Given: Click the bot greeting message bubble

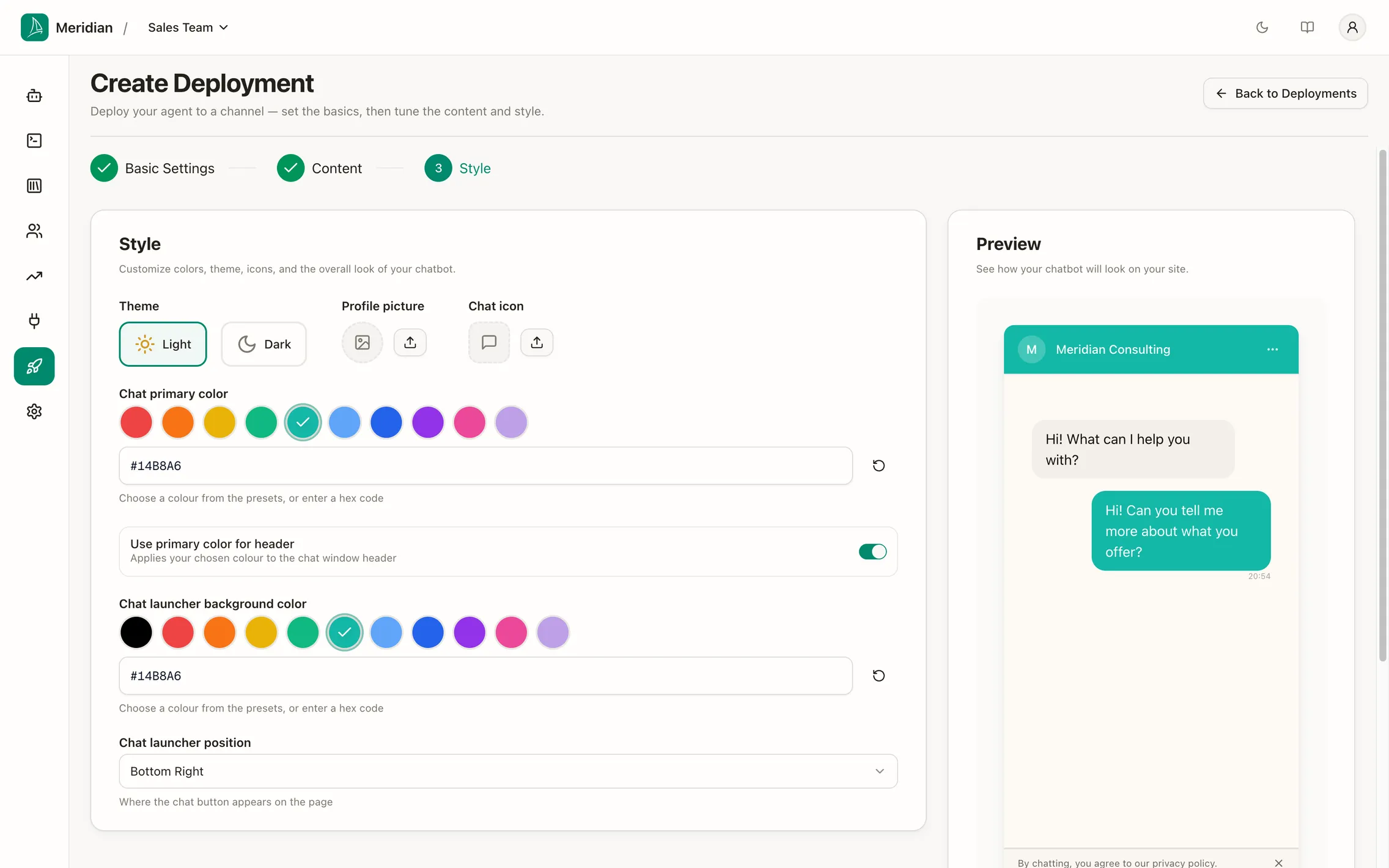Looking at the screenshot, I should [x=1133, y=449].
